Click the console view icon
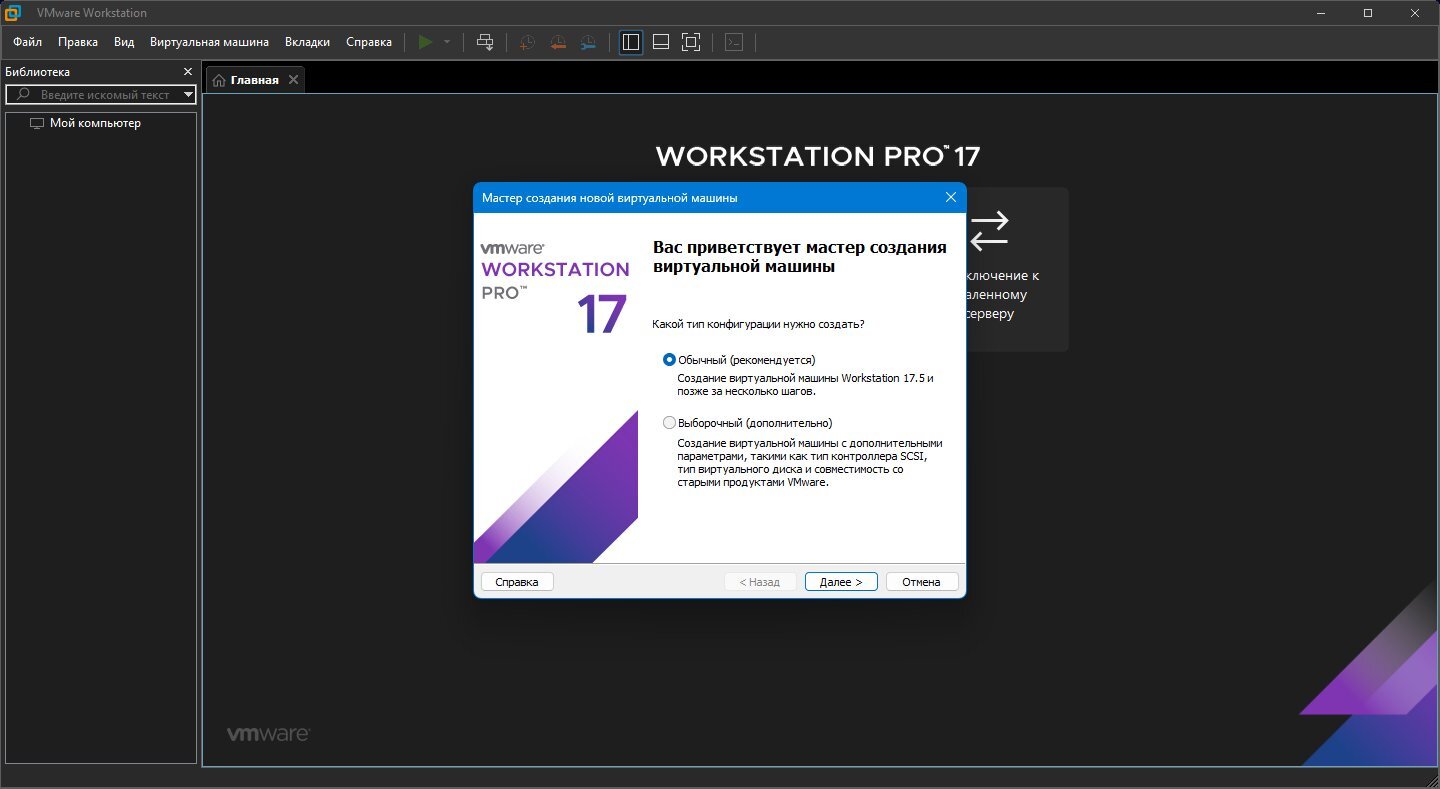 [734, 42]
